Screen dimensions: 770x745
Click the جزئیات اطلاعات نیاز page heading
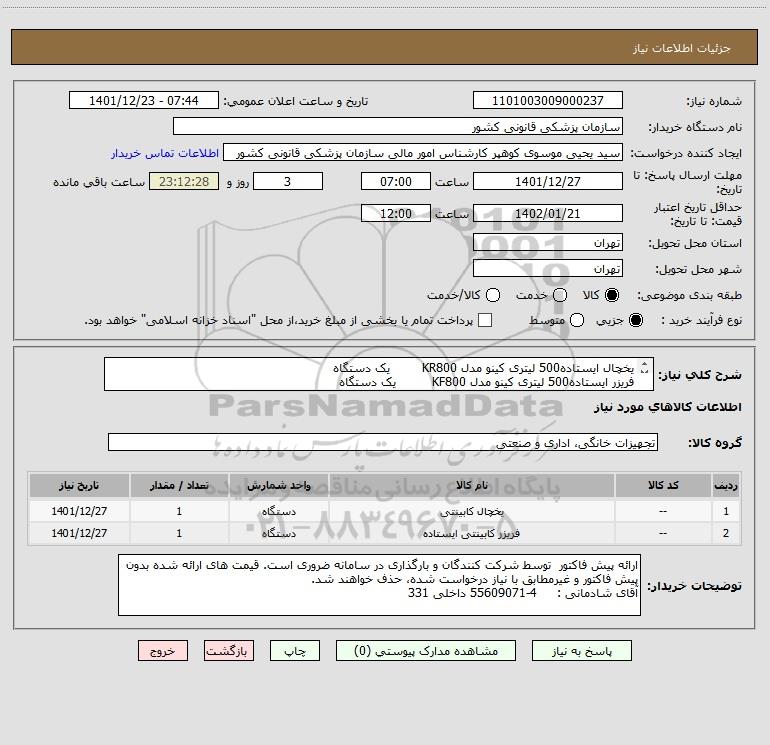[x=681, y=48]
